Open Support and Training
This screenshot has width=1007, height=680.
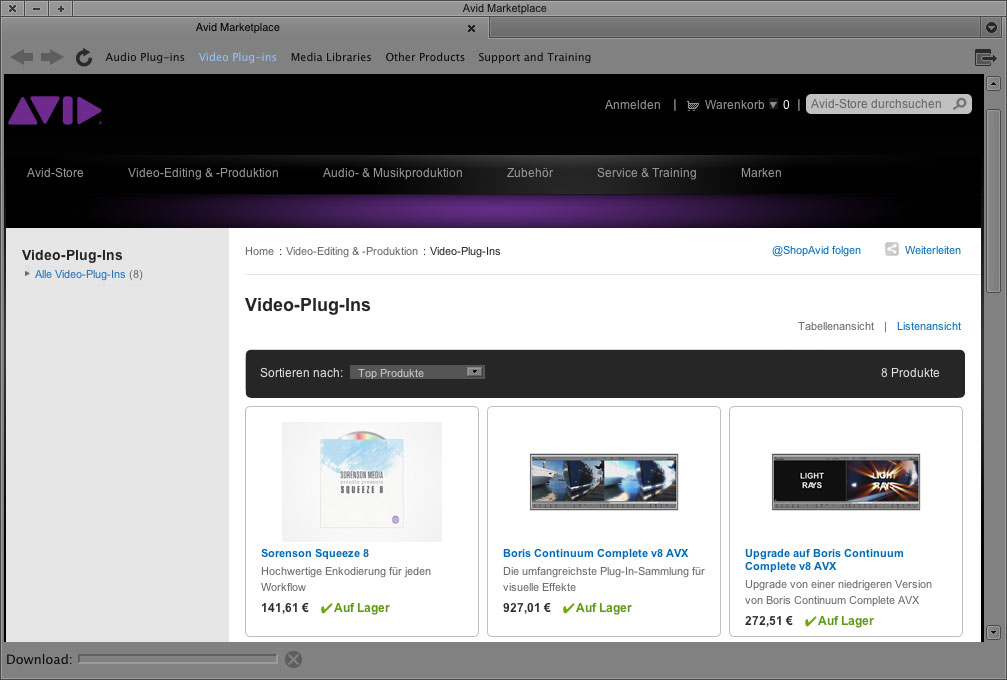click(534, 57)
